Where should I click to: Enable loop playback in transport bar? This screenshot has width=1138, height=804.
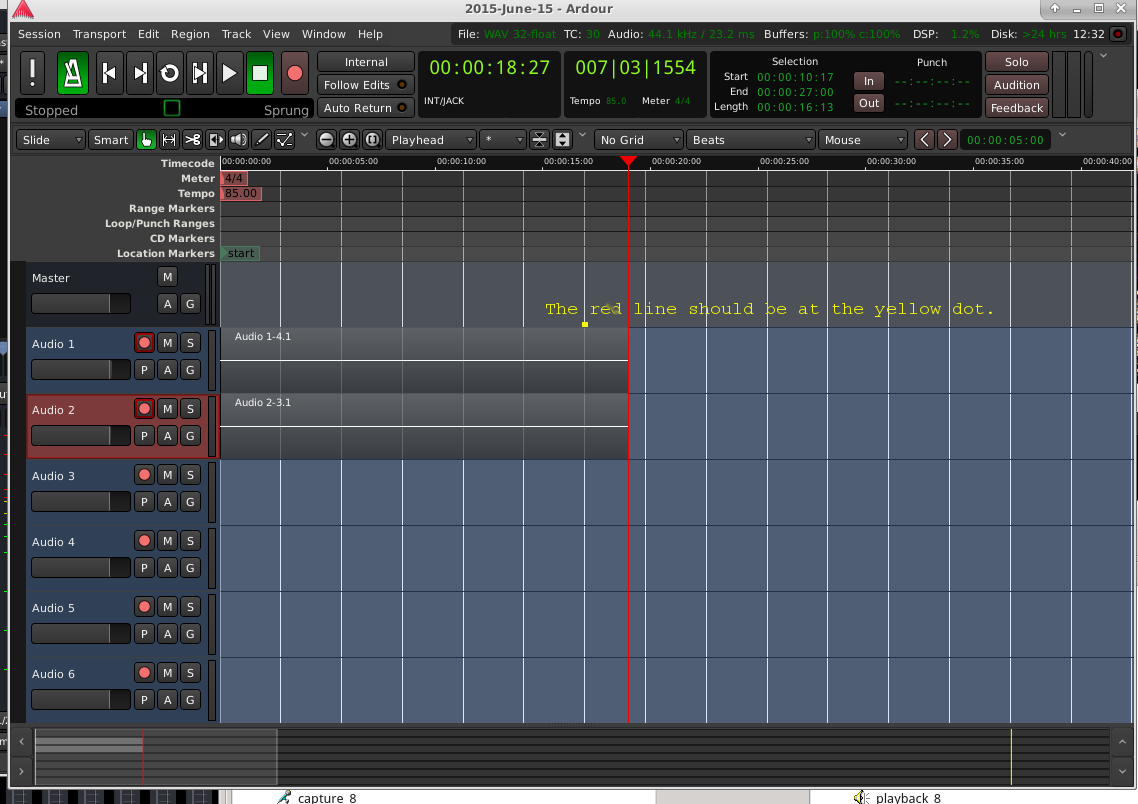pos(170,72)
